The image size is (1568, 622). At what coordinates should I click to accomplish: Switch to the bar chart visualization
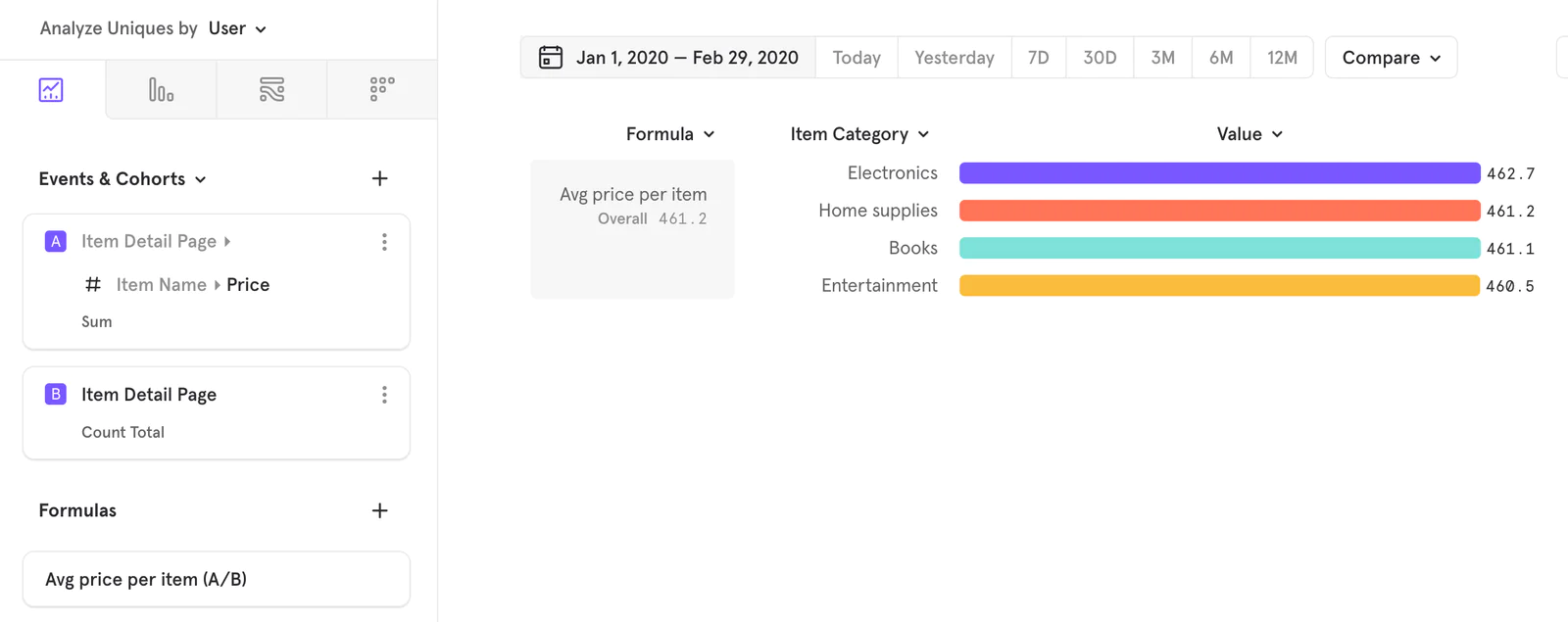(x=160, y=89)
